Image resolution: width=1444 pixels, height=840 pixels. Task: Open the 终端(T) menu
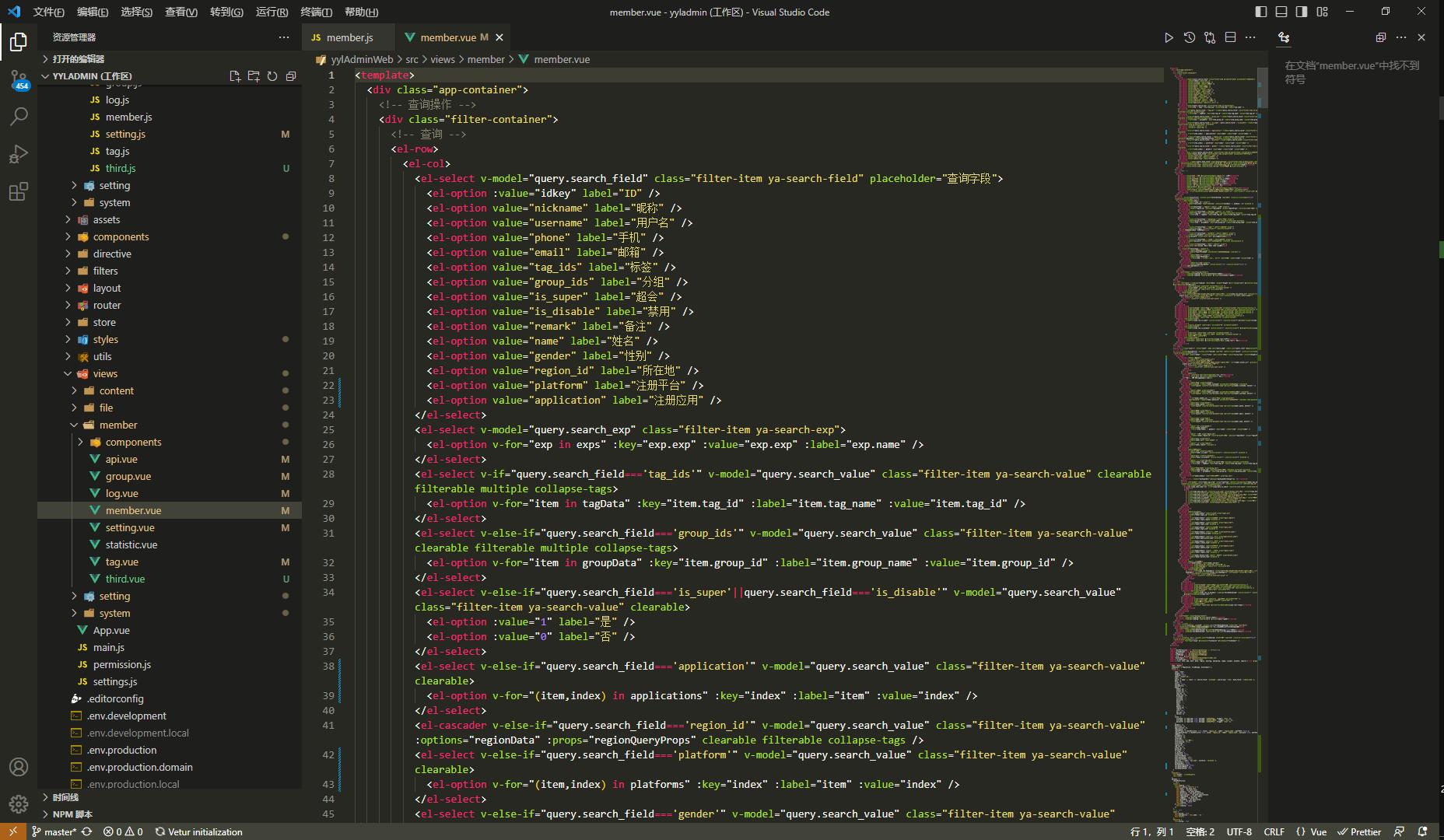click(x=316, y=12)
